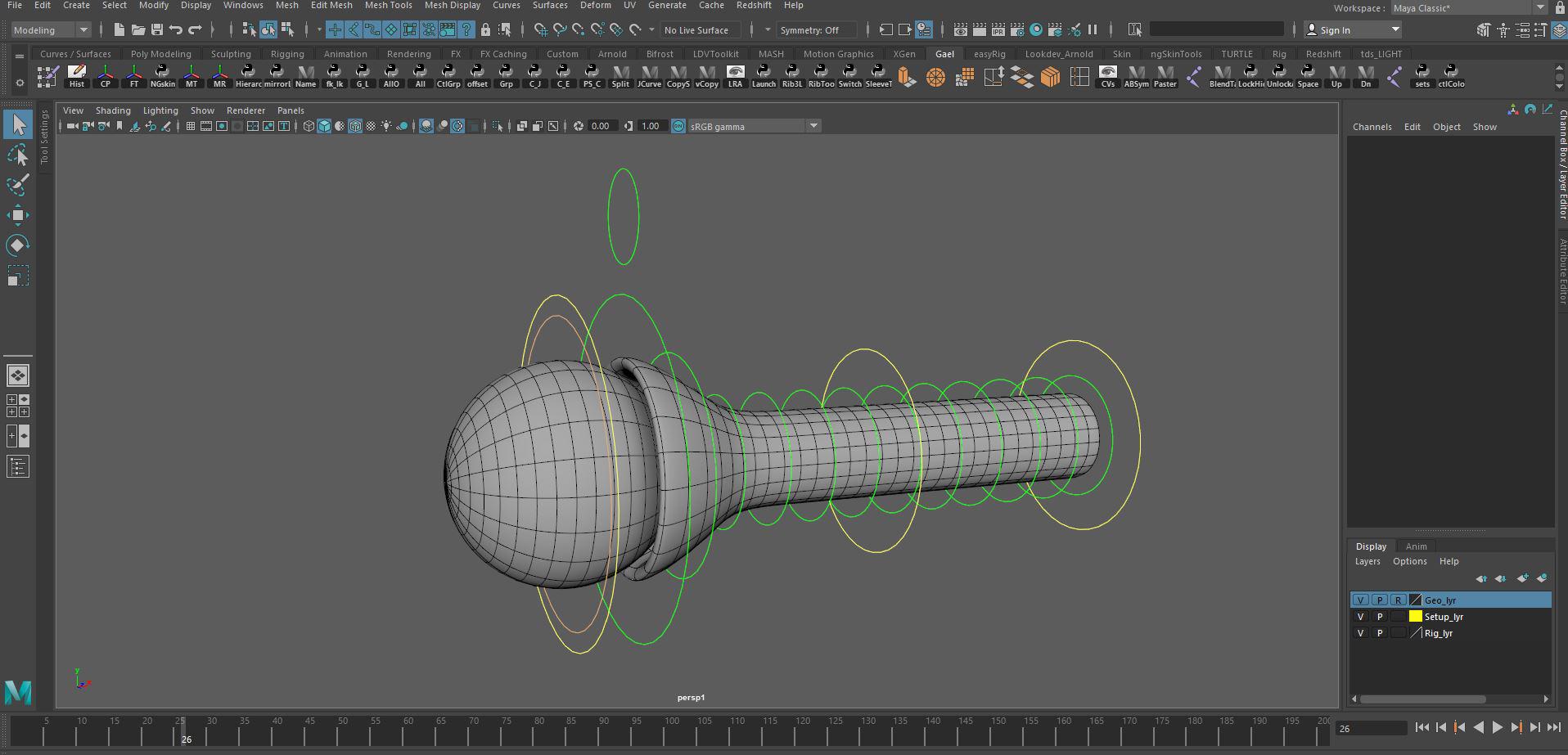This screenshot has height=755, width=1568.
Task: Open the Mesh Tools menu
Action: coord(388,6)
